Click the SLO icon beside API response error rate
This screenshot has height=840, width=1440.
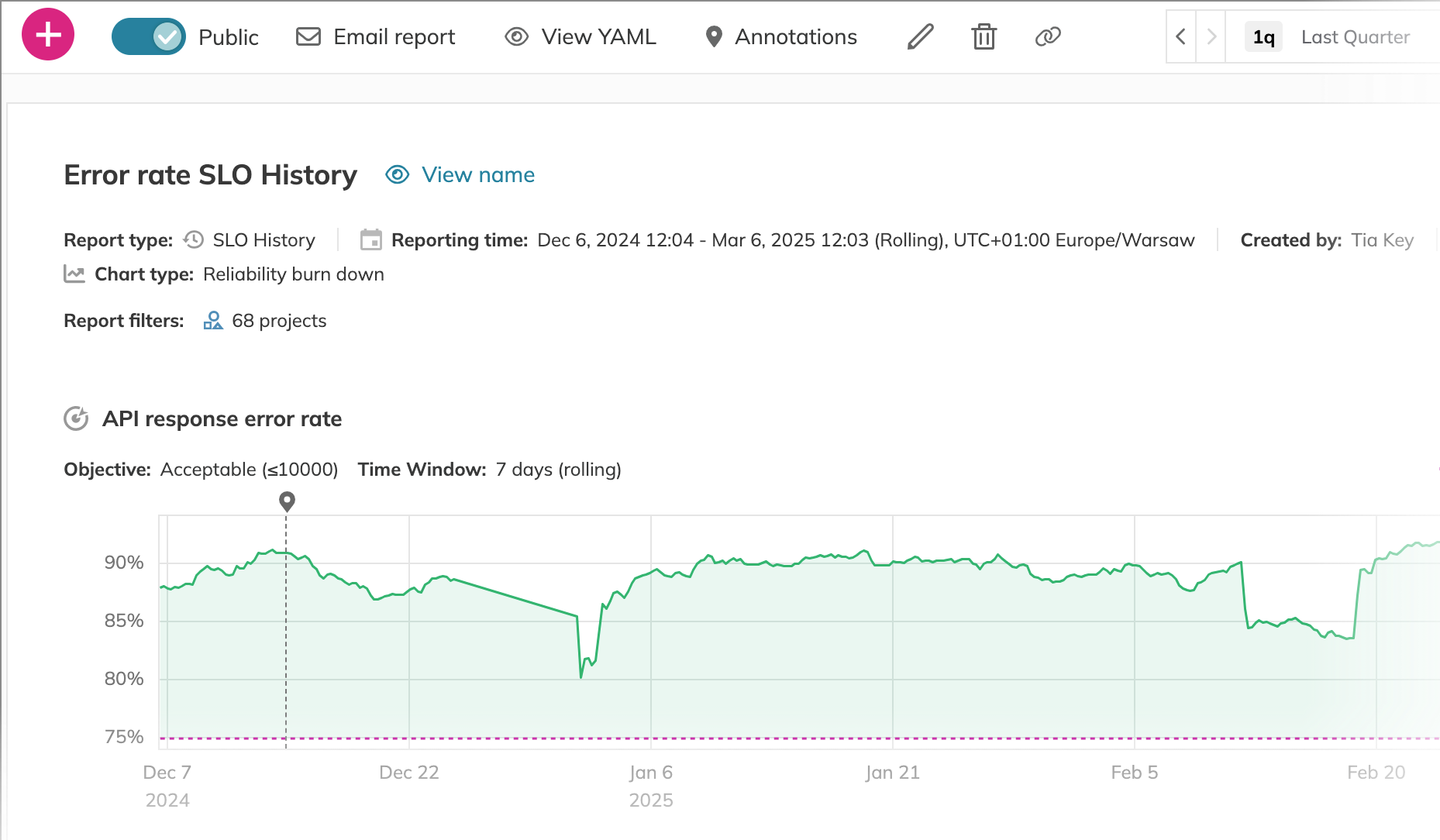pos(76,418)
